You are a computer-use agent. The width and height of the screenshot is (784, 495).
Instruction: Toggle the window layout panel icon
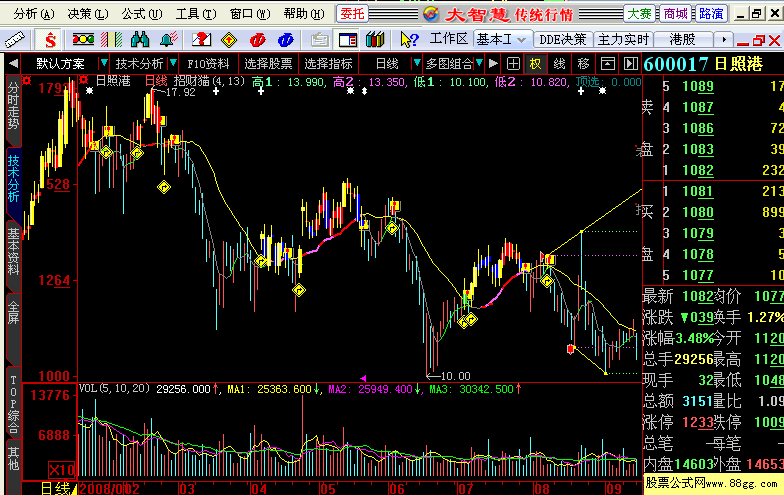click(348, 40)
